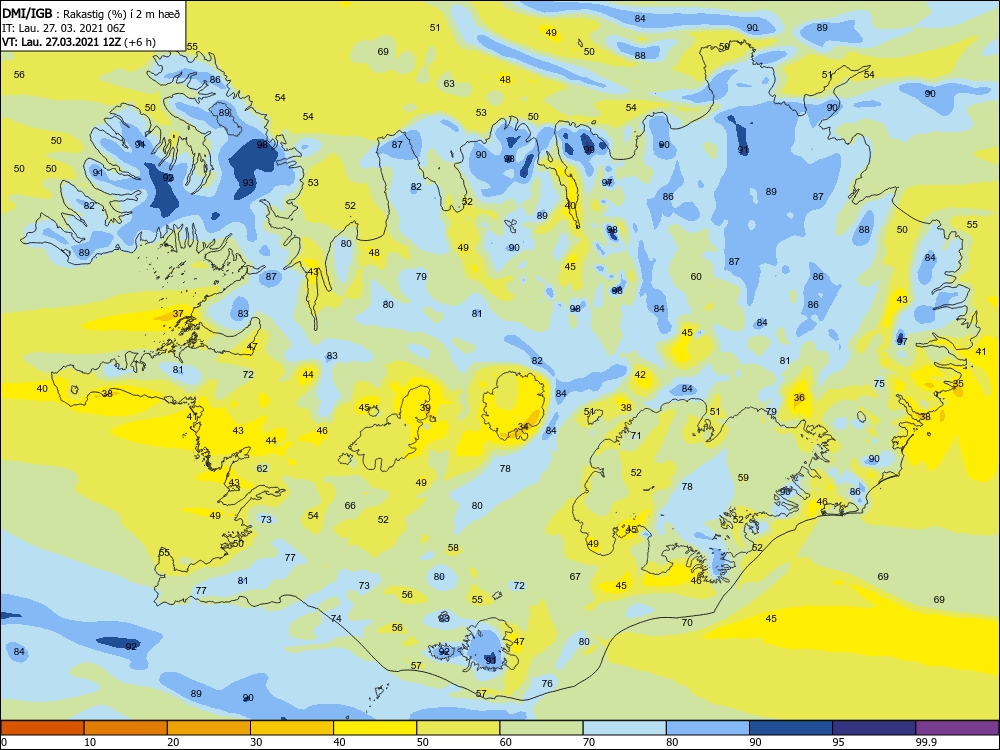Viewport: 1000px width, 750px height.
Task: Click the legend scale label '10'
Action: [89, 742]
